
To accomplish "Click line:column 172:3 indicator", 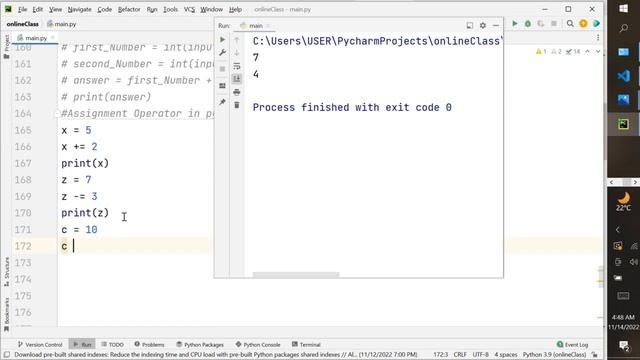I will (x=440, y=355).
